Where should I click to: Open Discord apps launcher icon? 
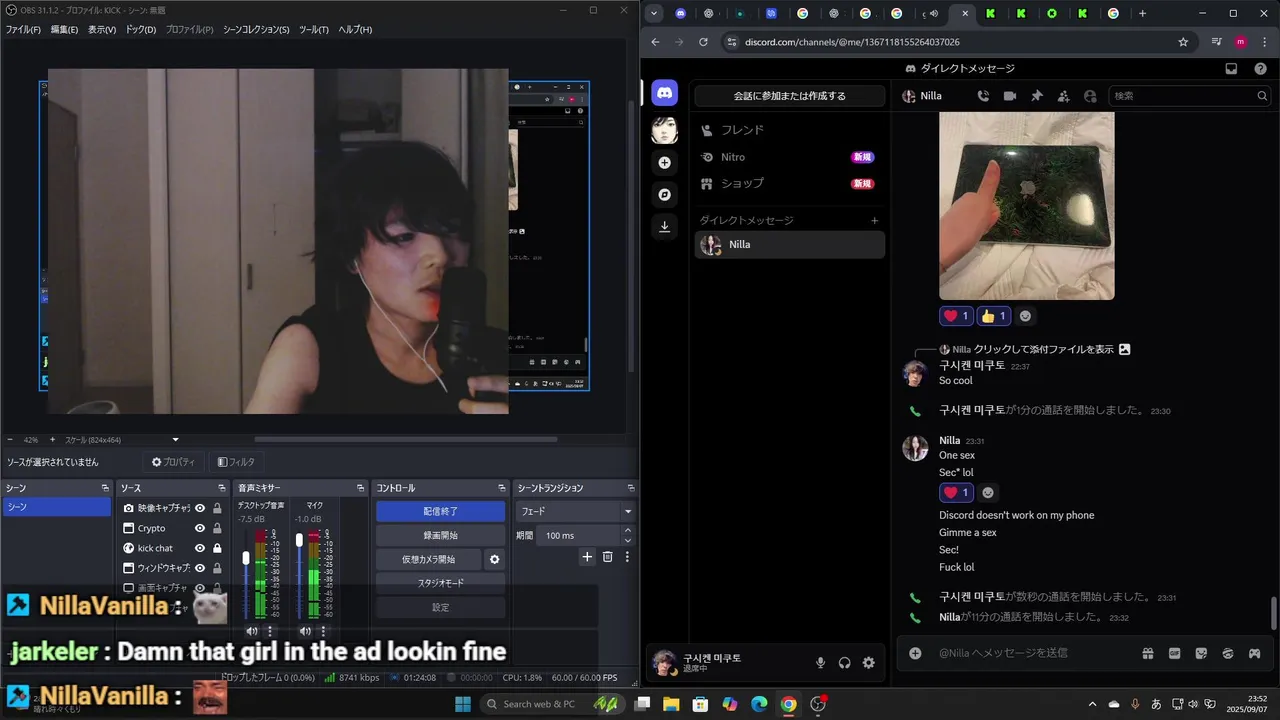coord(1254,653)
